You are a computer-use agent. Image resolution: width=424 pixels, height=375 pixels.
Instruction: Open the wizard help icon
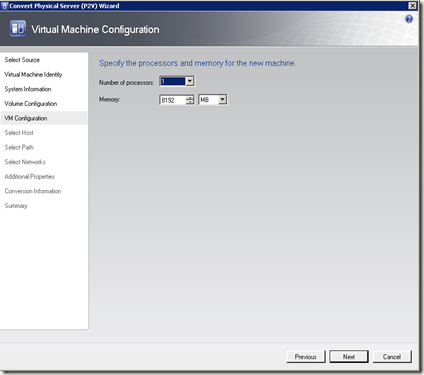point(409,19)
